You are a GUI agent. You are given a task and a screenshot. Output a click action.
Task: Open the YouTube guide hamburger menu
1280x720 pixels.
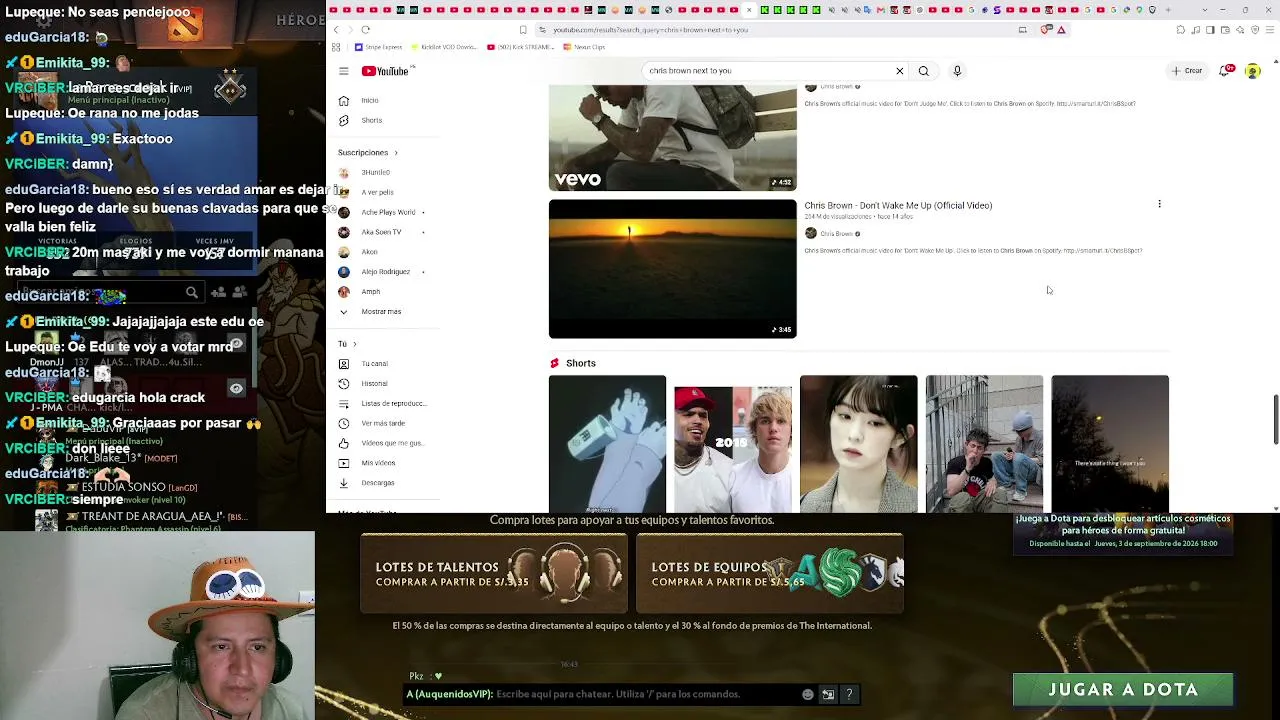tap(343, 71)
